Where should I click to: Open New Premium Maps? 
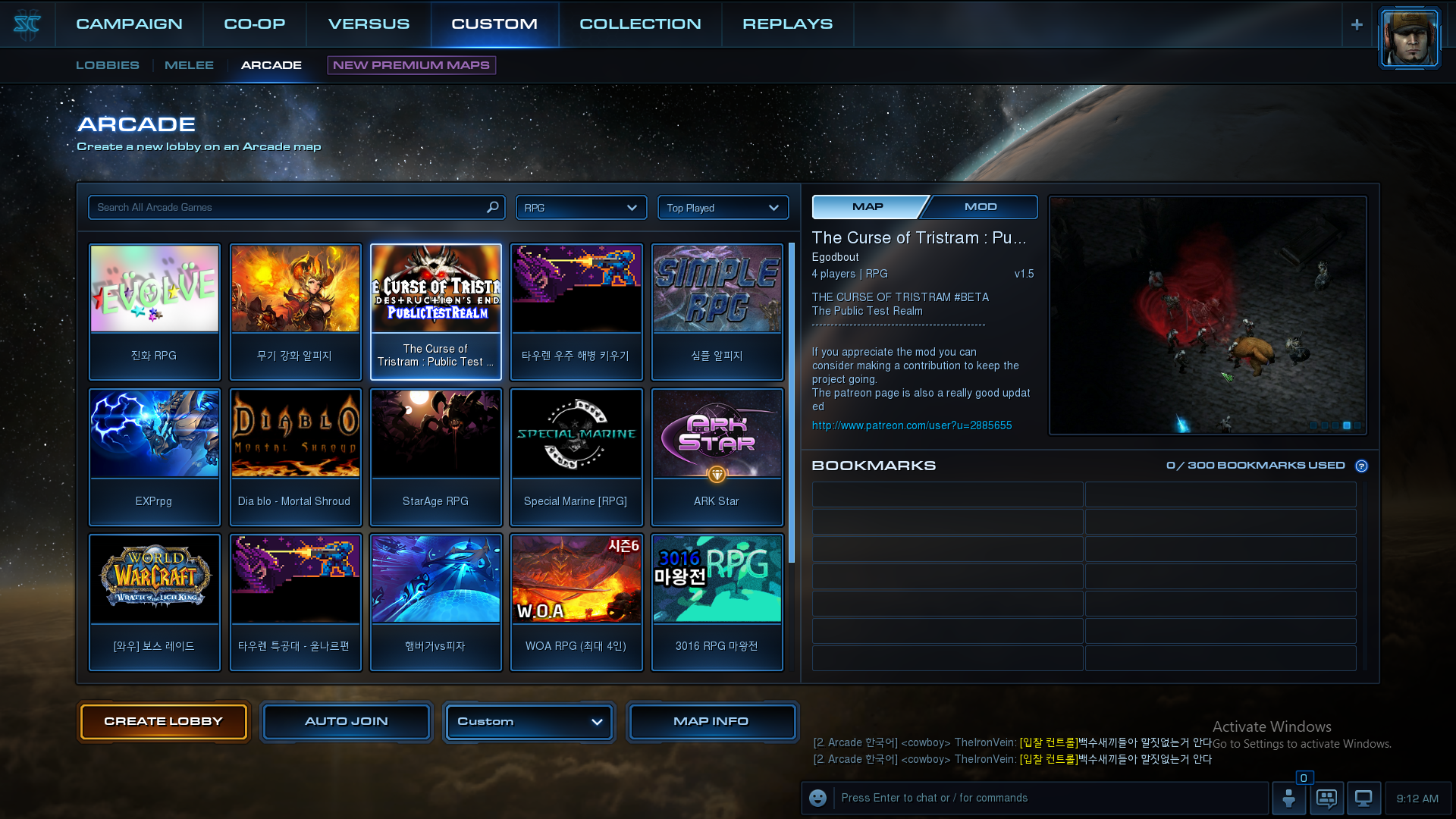click(412, 65)
